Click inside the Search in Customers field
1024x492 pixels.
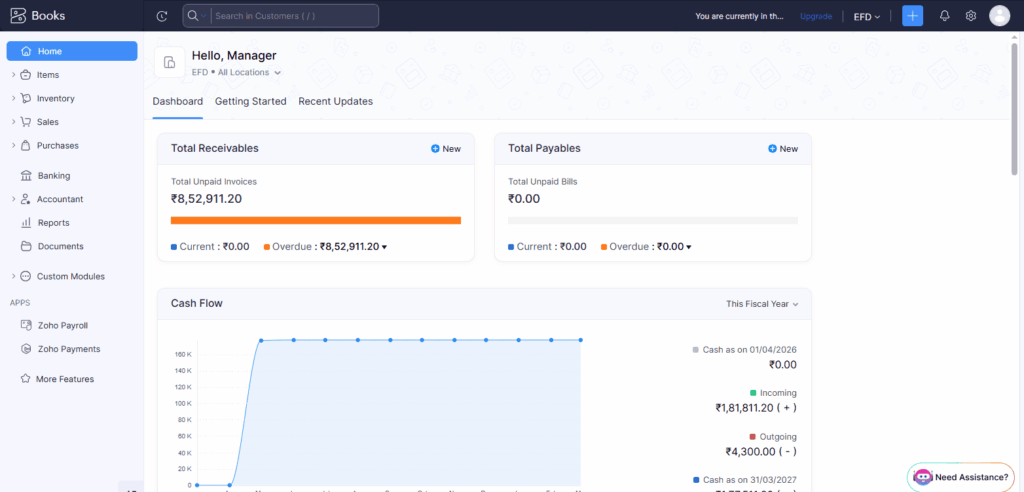[295, 16]
